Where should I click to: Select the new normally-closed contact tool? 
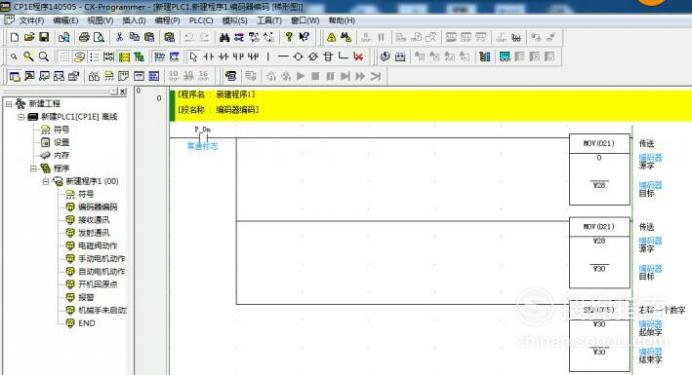pyautogui.click(x=223, y=56)
